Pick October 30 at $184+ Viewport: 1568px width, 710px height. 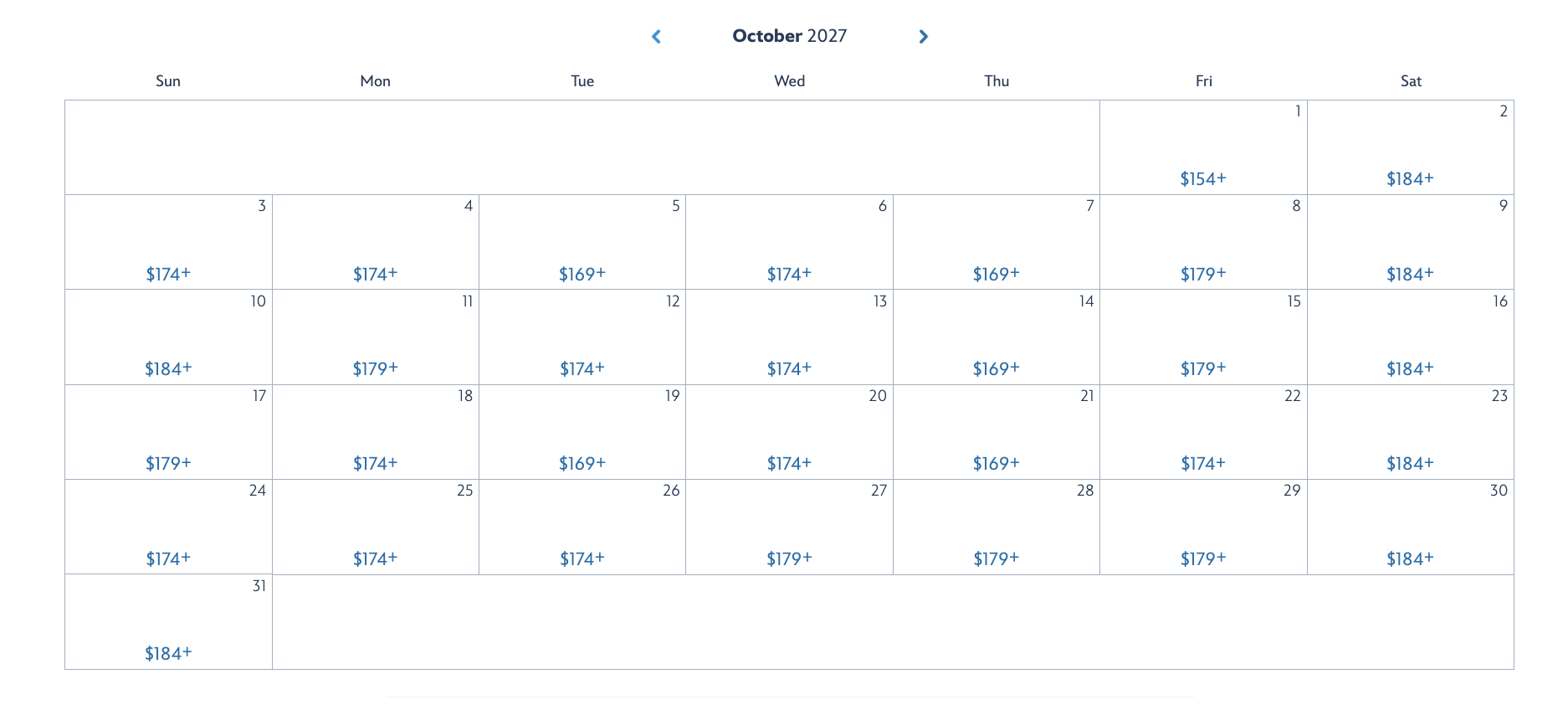(x=1410, y=558)
